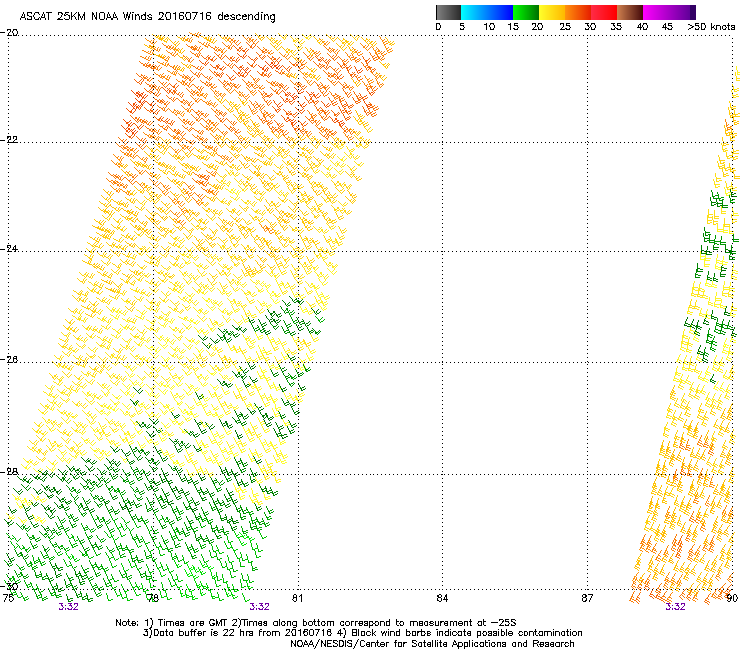This screenshot has height=650, width=740.
Task: Click the '40' legend label under color bar
Action: pyautogui.click(x=642, y=27)
